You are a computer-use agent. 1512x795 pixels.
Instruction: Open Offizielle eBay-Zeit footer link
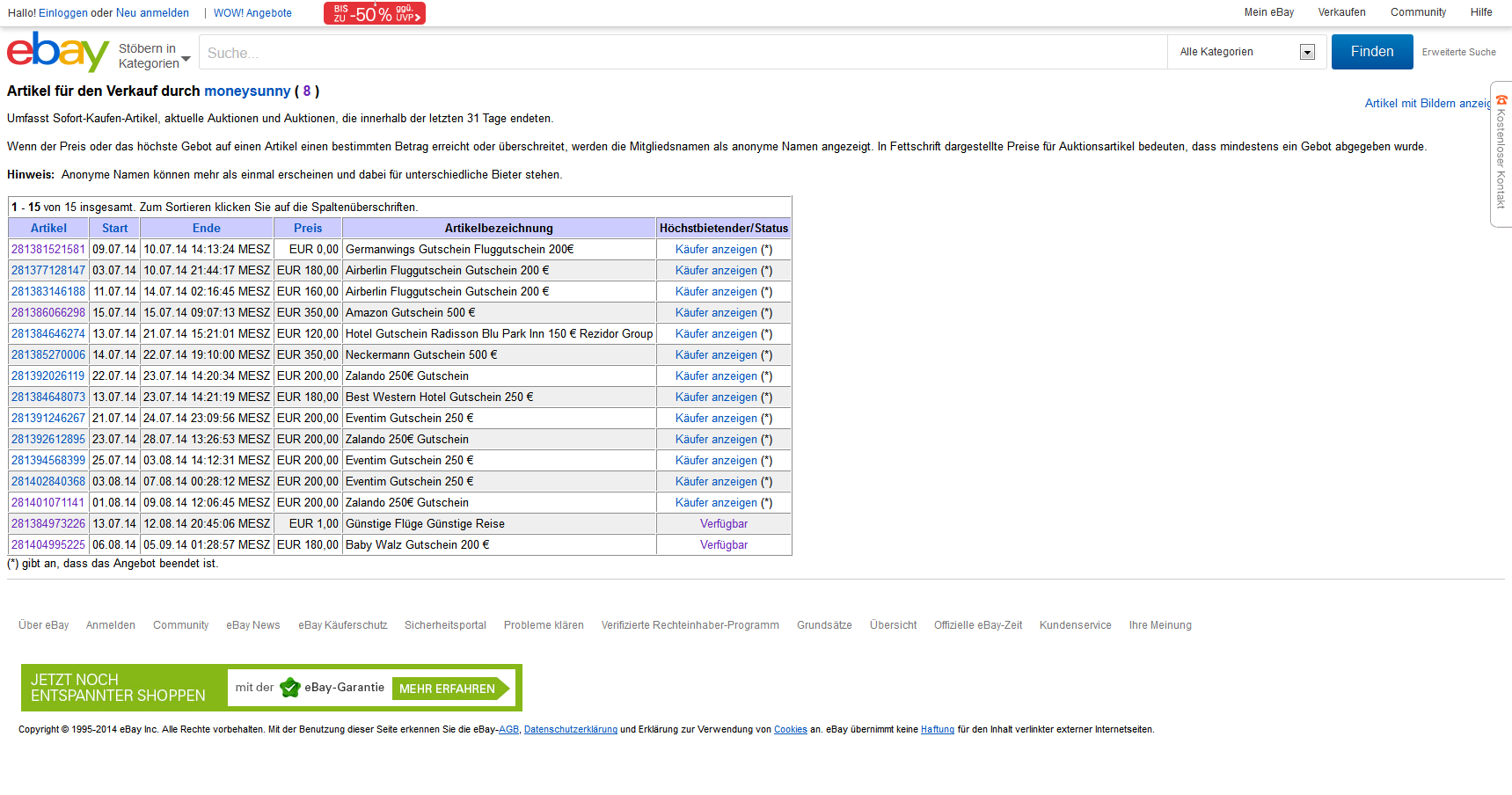click(x=978, y=625)
